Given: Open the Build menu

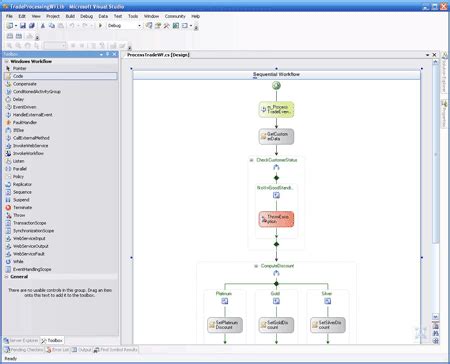Looking at the screenshot, I should pos(70,16).
